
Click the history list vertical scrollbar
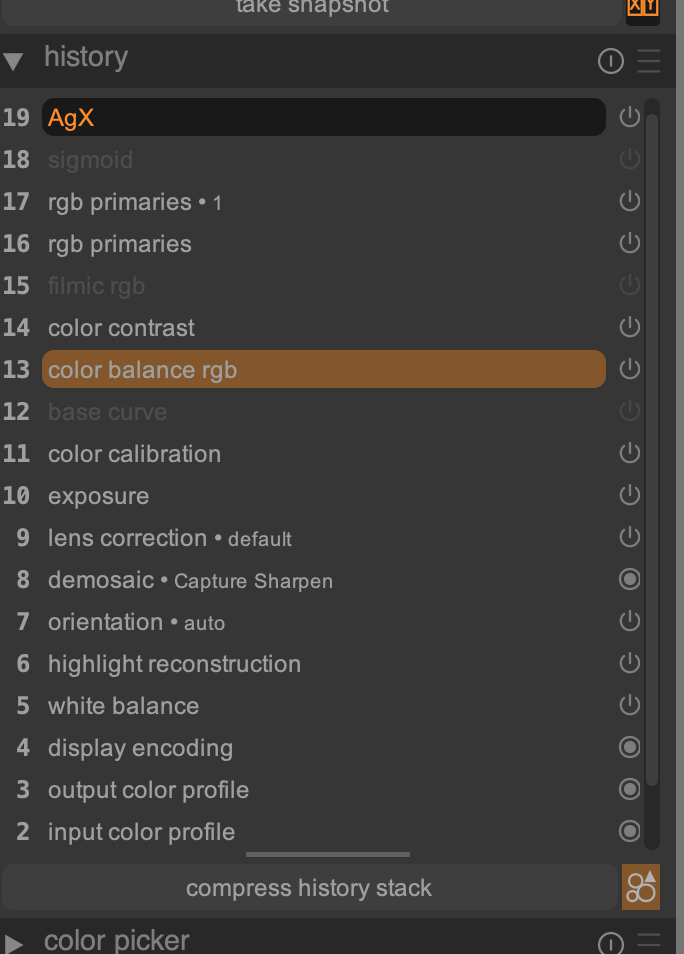click(652, 450)
